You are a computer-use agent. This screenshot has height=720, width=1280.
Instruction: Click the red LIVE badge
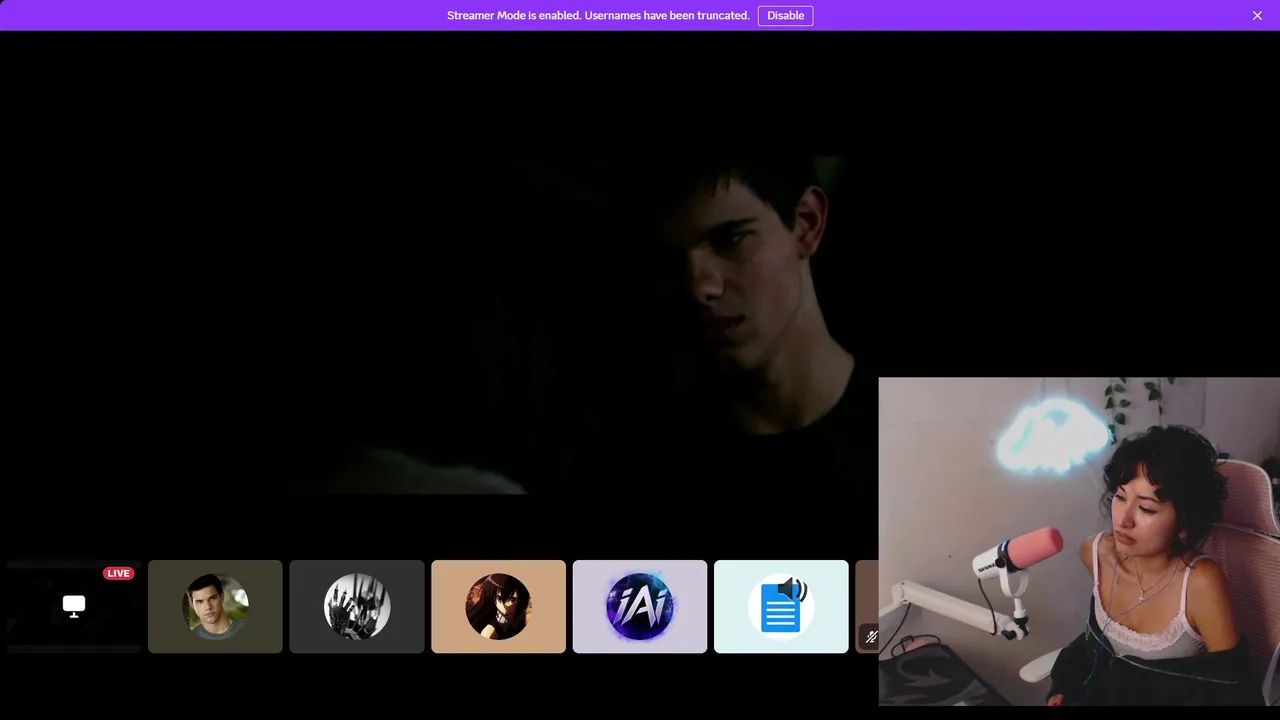click(x=119, y=573)
